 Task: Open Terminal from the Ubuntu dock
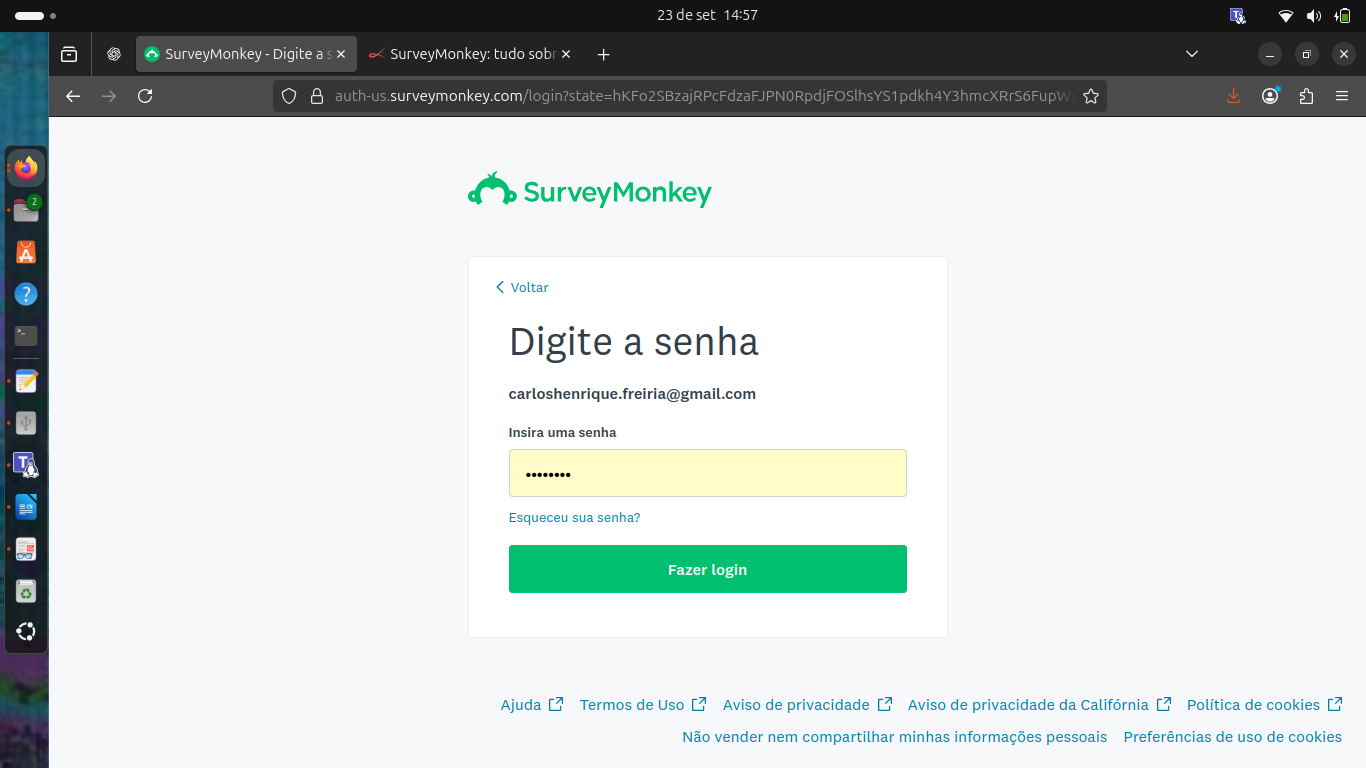click(26, 336)
